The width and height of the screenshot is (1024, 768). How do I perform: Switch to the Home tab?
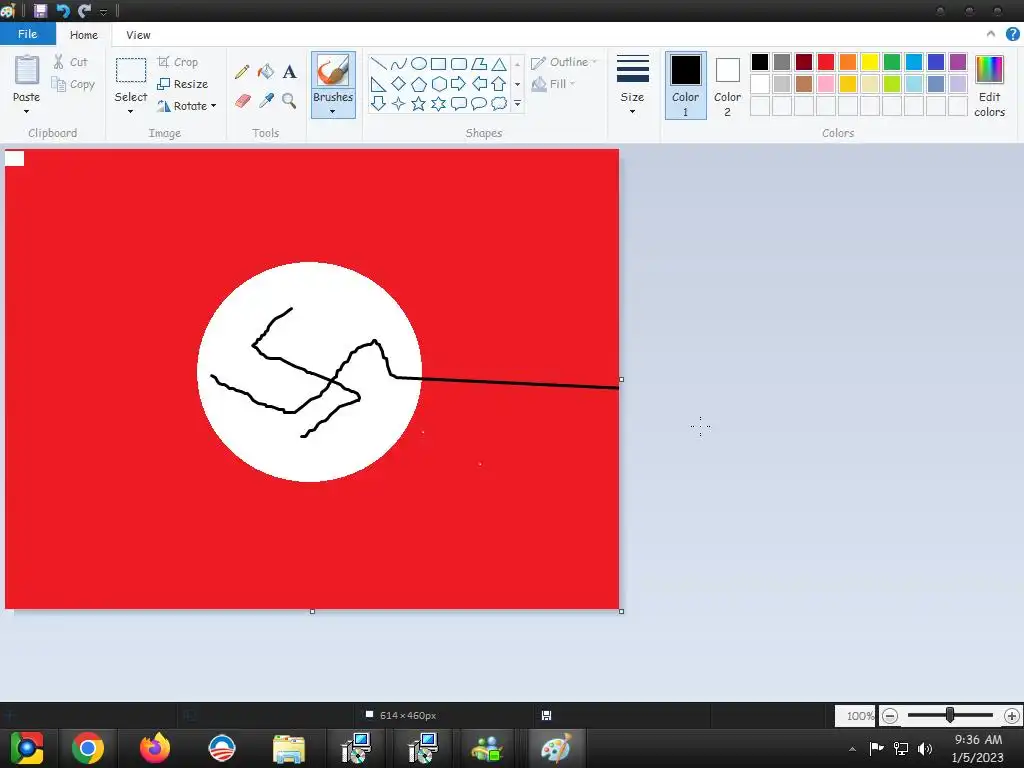tap(84, 35)
